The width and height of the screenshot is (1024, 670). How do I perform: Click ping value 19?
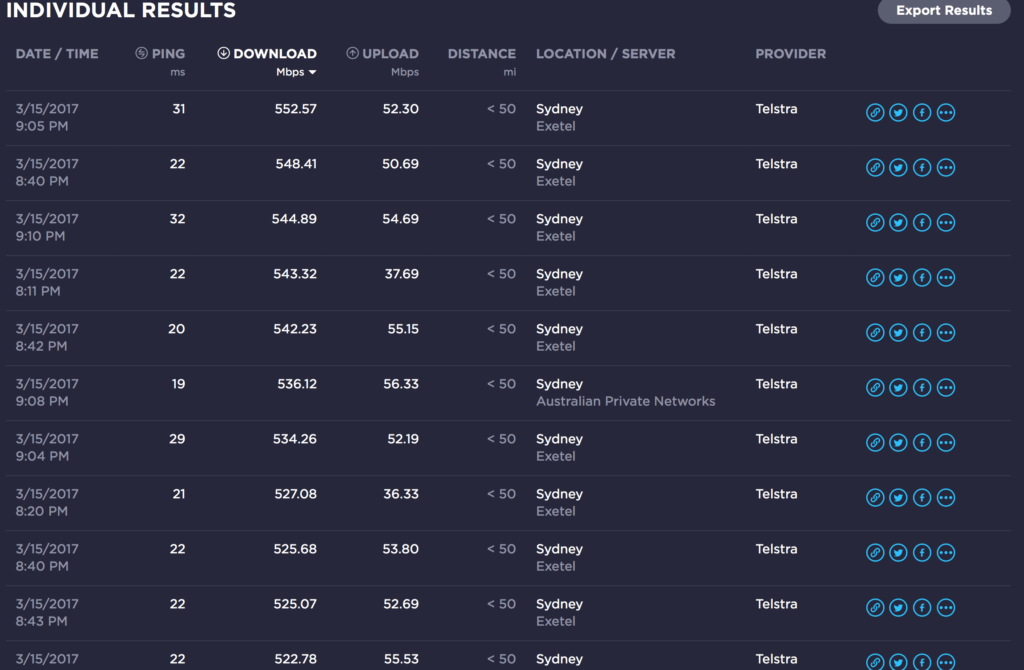(x=178, y=384)
